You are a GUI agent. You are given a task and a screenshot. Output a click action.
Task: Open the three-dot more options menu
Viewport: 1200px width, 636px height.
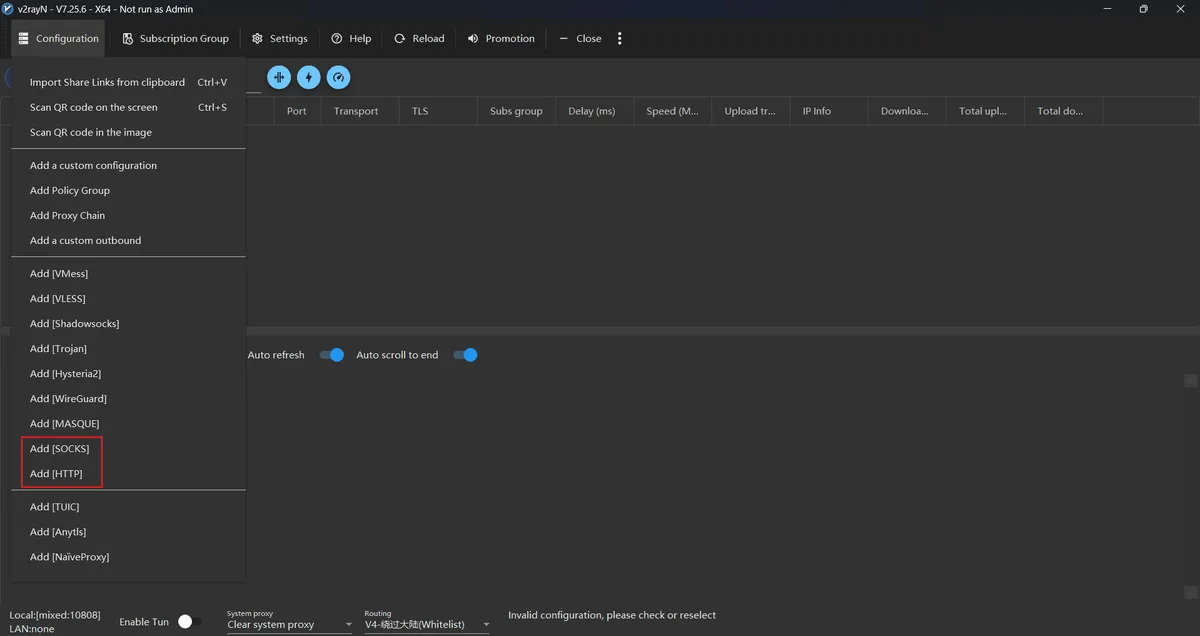[x=620, y=38]
